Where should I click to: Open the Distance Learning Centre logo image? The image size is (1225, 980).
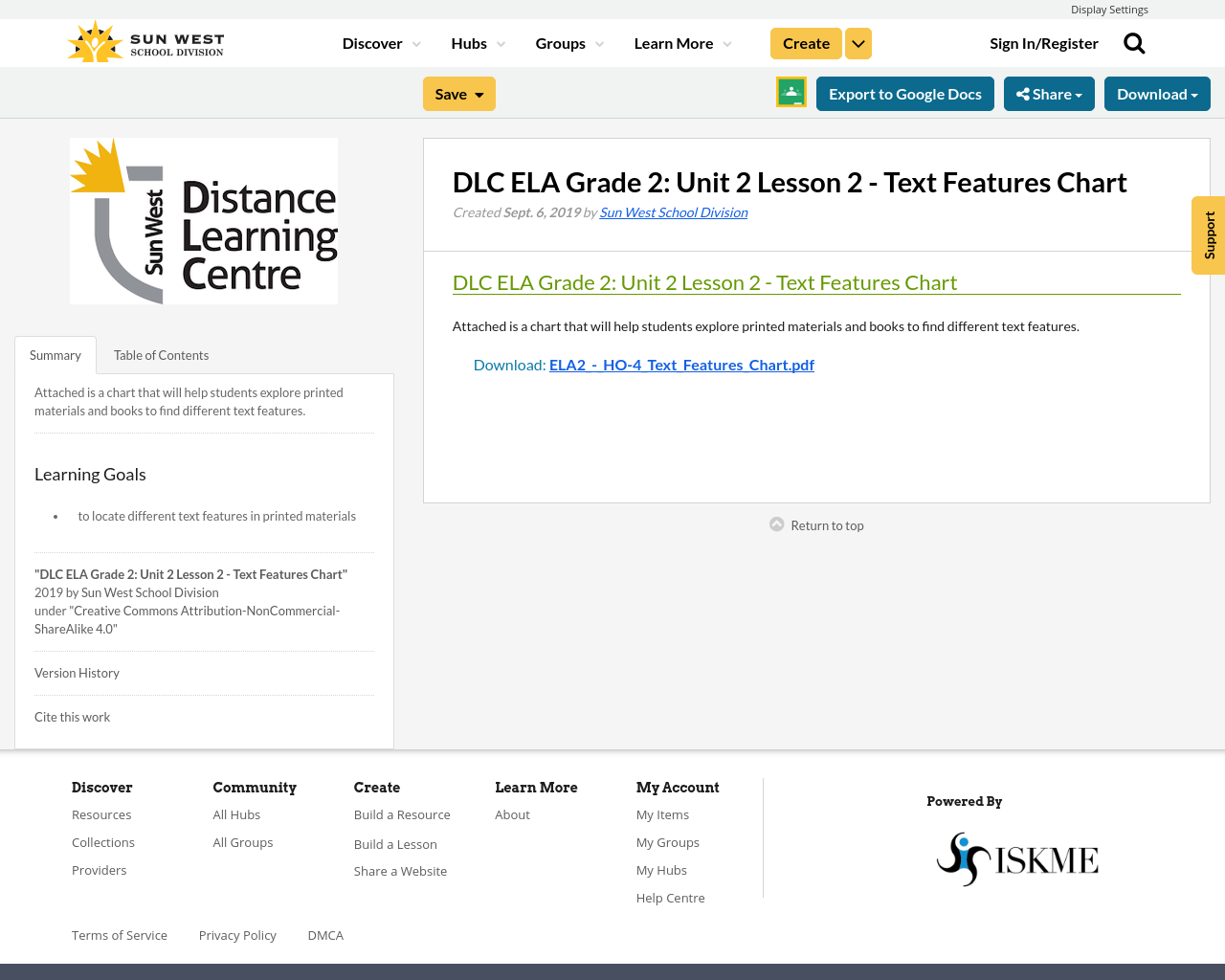204,220
